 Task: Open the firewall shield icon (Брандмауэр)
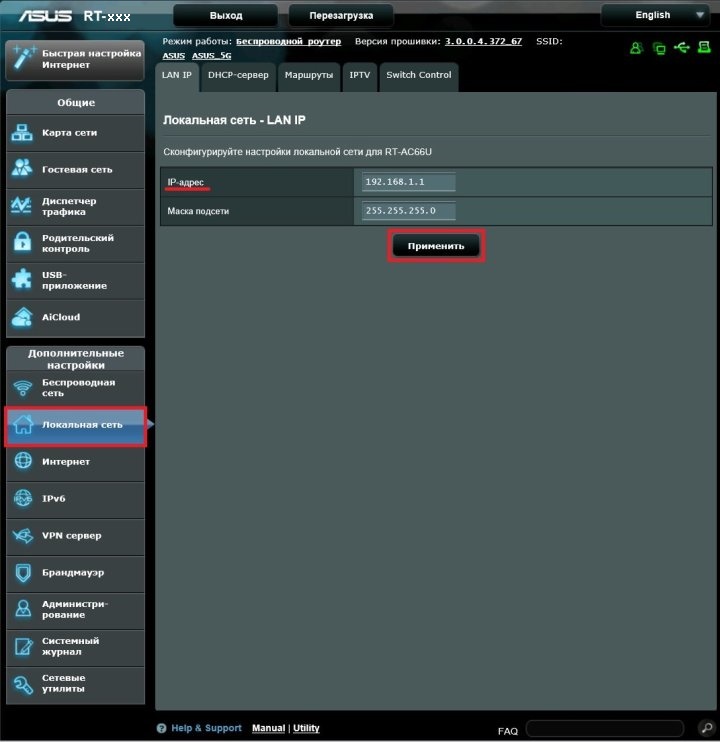(22, 573)
